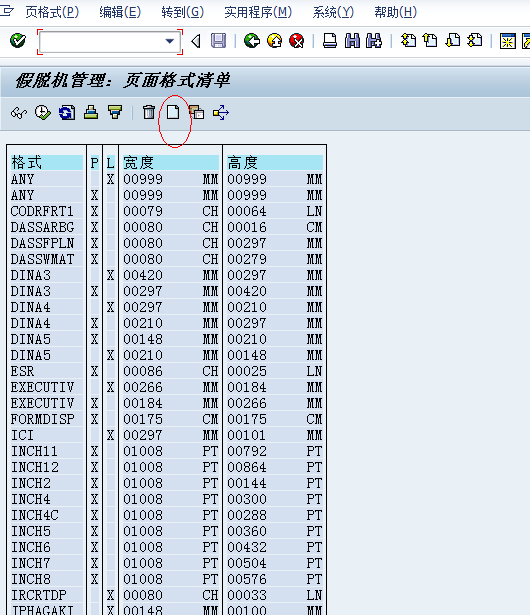Click Find Next binoculars-plus icon

[374, 41]
